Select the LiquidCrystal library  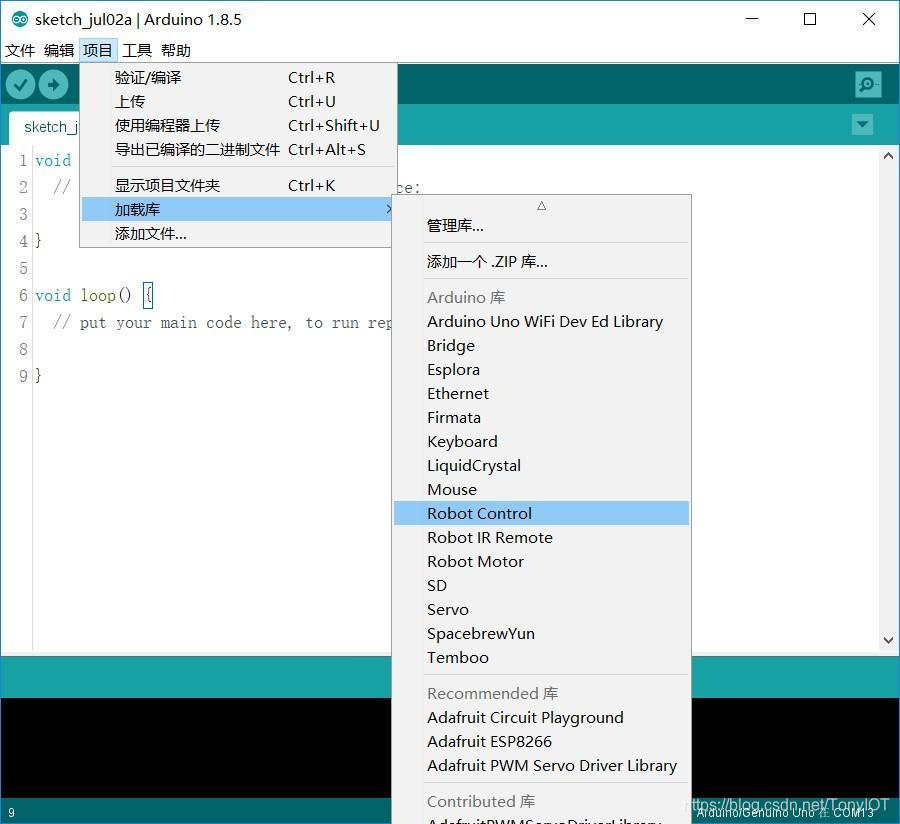(541, 465)
